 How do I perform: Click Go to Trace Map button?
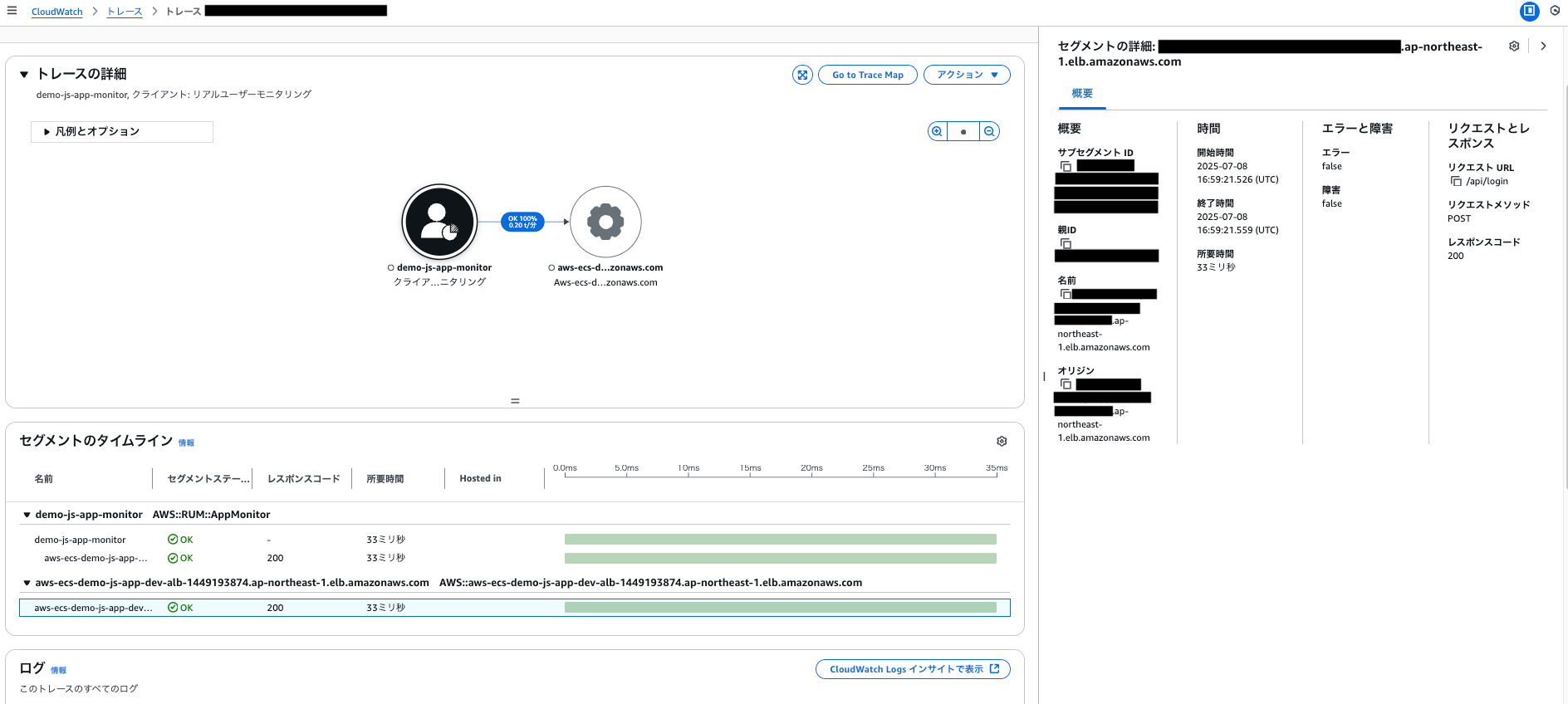[868, 75]
